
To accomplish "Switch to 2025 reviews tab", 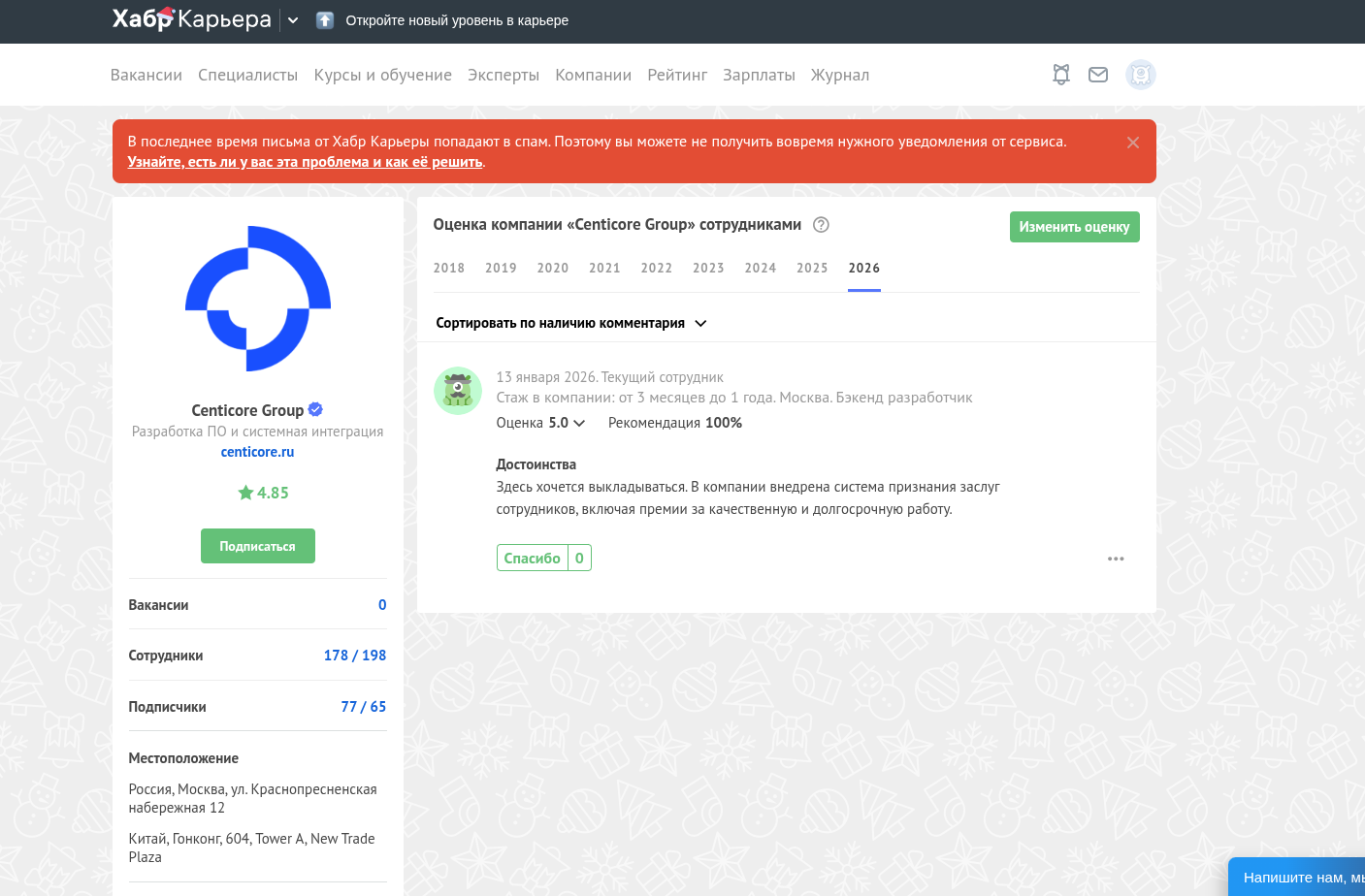I will (813, 268).
